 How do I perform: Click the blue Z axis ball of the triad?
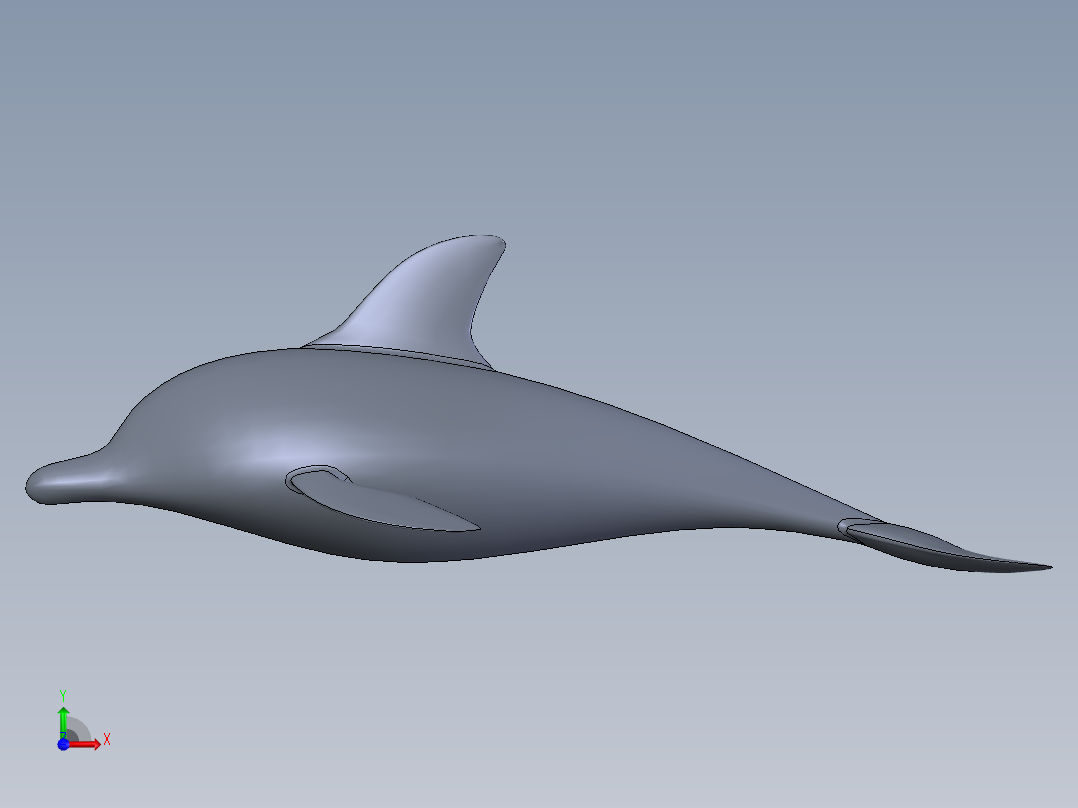tap(63, 745)
